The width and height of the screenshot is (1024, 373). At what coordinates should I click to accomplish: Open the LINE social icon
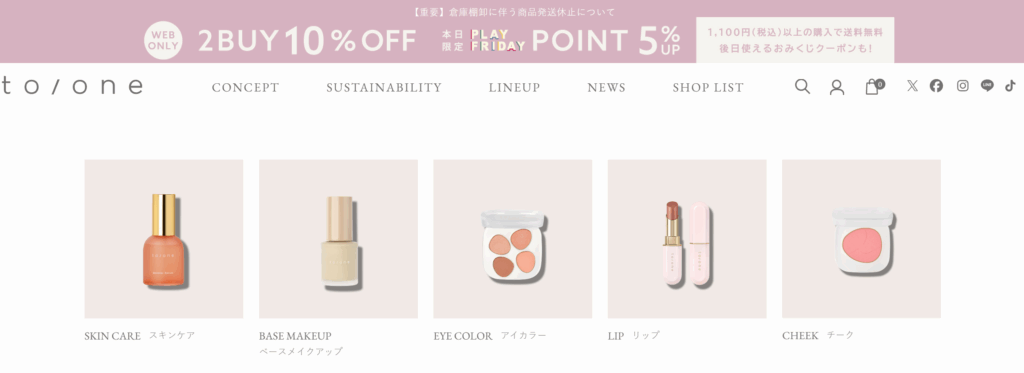coord(987,86)
